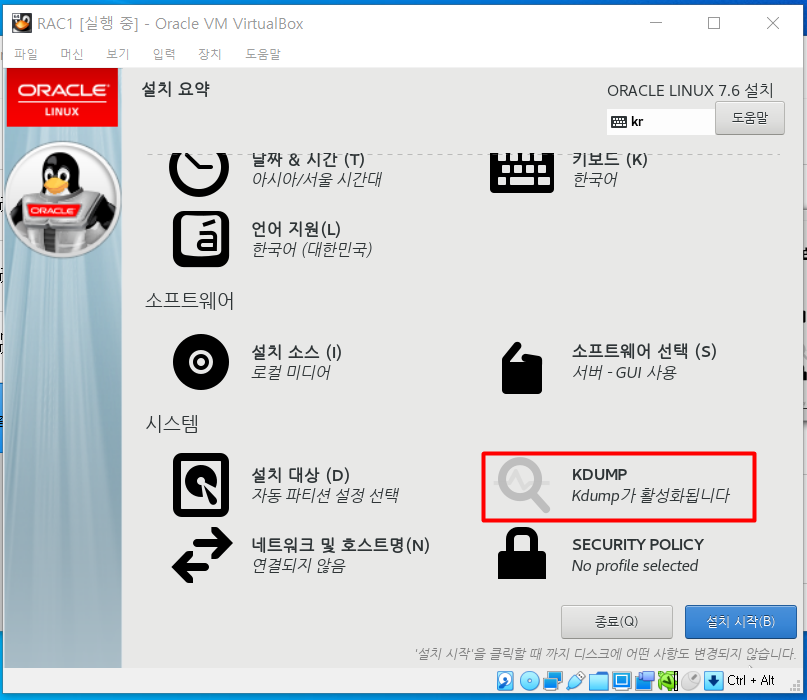Image resolution: width=807 pixels, height=700 pixels.
Task: Click green CPU virtualization status icon
Action: [x=668, y=681]
